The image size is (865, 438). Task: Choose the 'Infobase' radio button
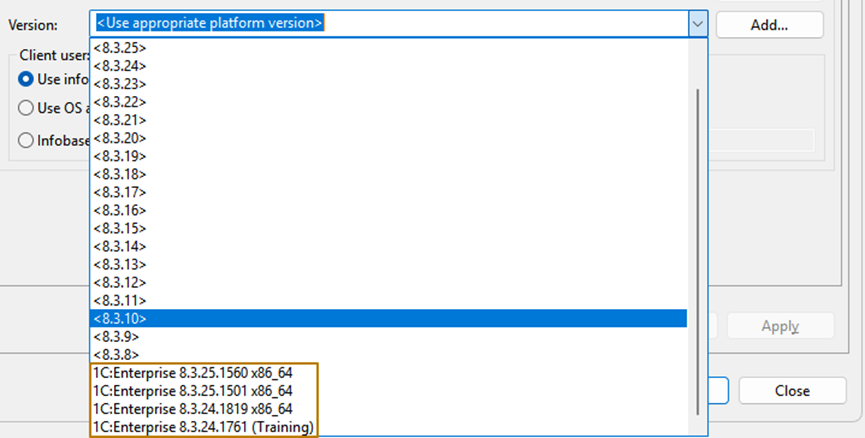27,141
